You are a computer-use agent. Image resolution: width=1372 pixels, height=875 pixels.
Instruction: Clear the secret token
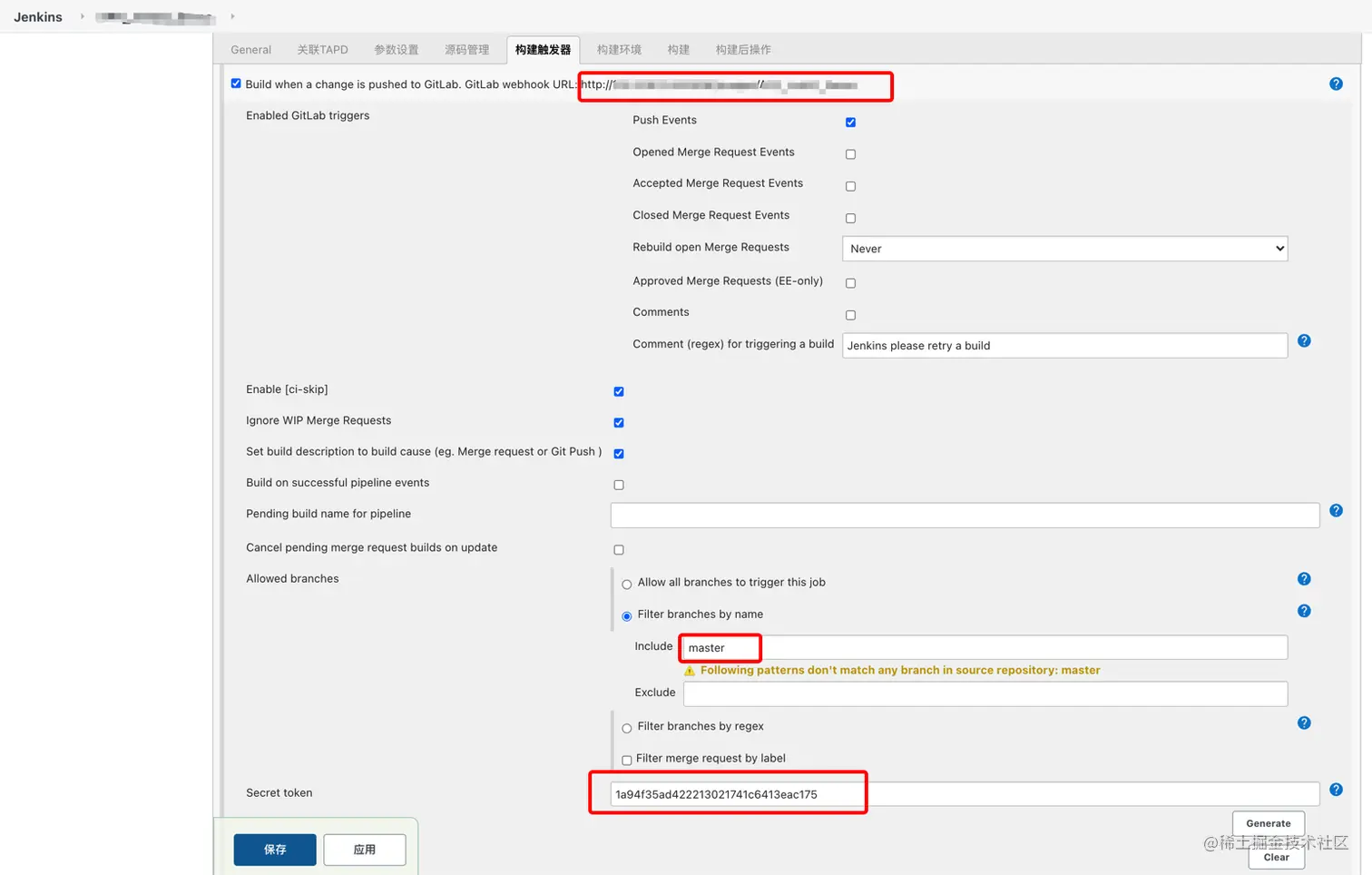pos(1276,857)
